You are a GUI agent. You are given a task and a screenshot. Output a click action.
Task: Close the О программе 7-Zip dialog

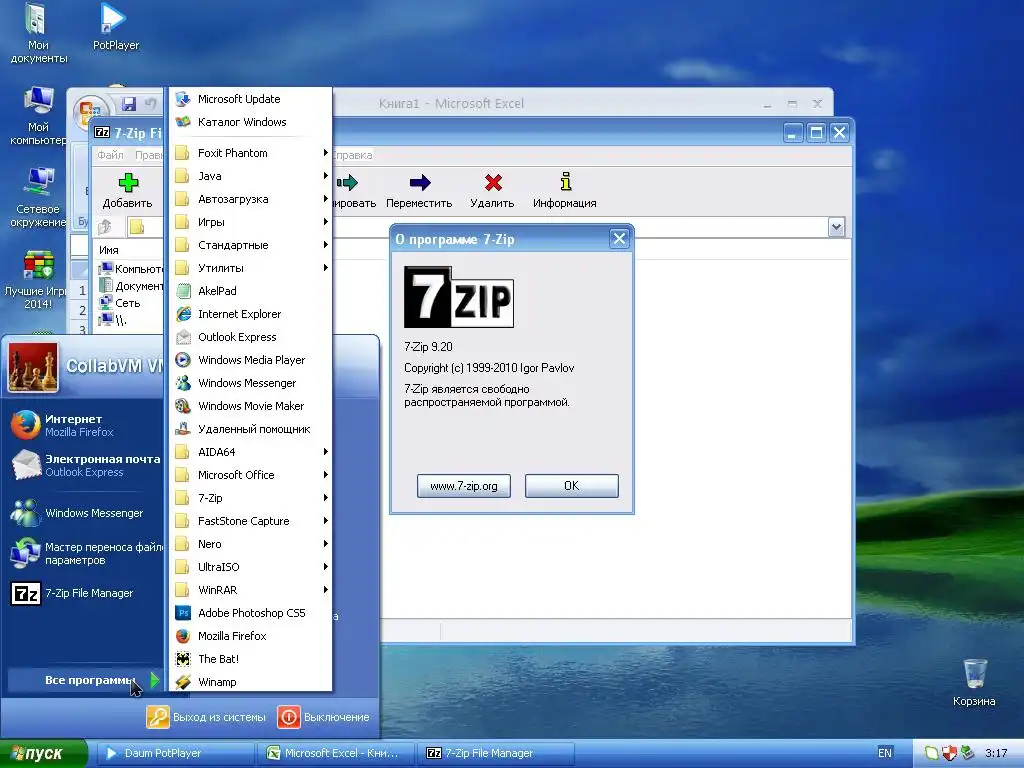coord(619,239)
